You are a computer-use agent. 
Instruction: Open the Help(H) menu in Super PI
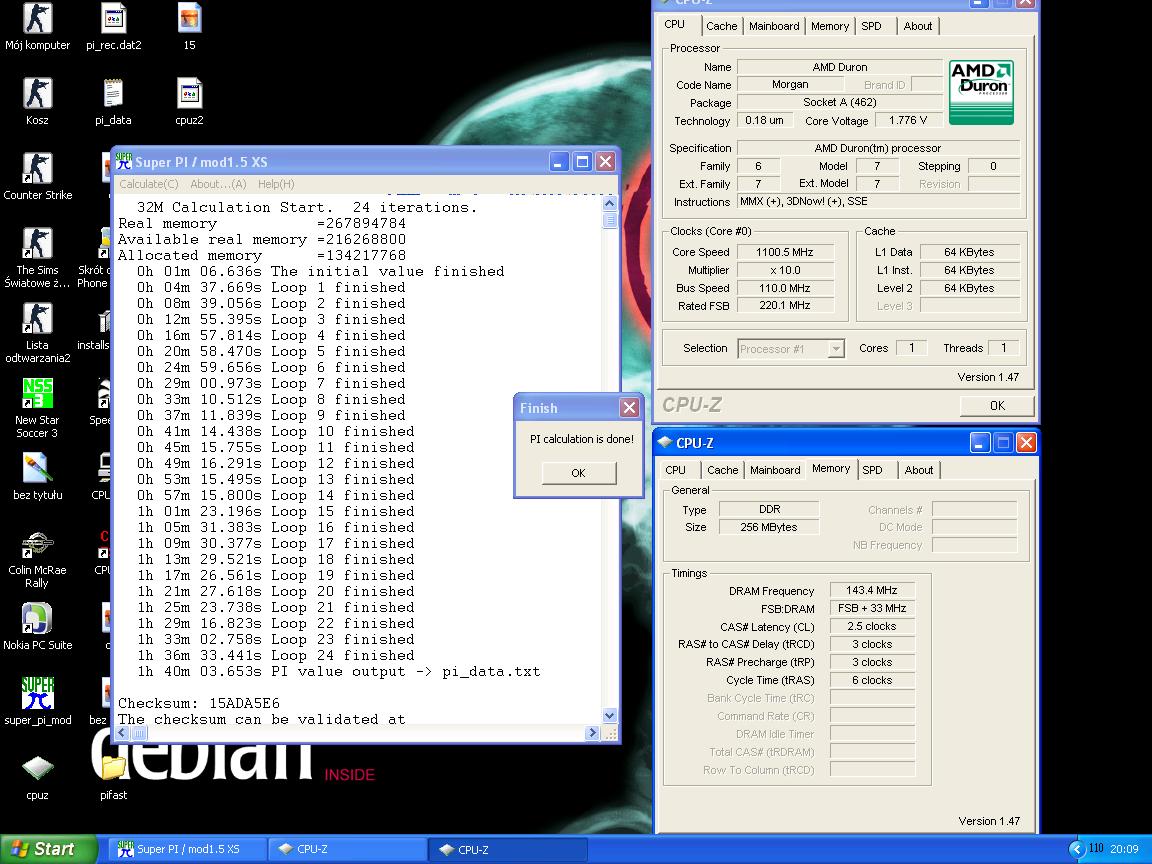click(x=276, y=184)
